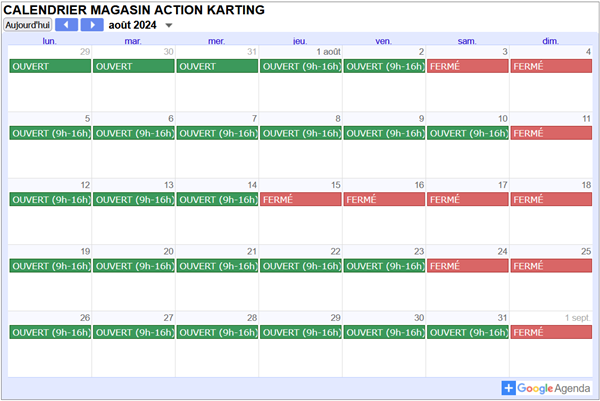Open FERMÉ event on August 25
The image size is (600, 401).
[x=551, y=266]
